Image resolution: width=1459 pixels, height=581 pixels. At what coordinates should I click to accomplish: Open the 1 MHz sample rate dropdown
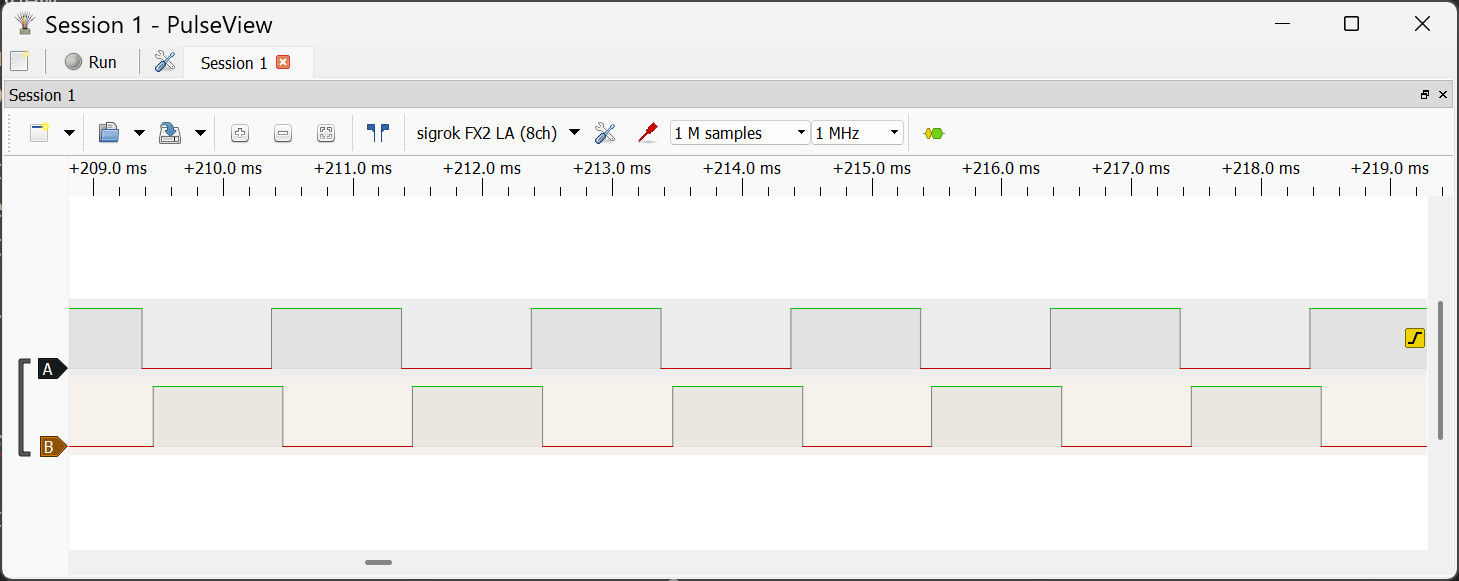tap(857, 133)
